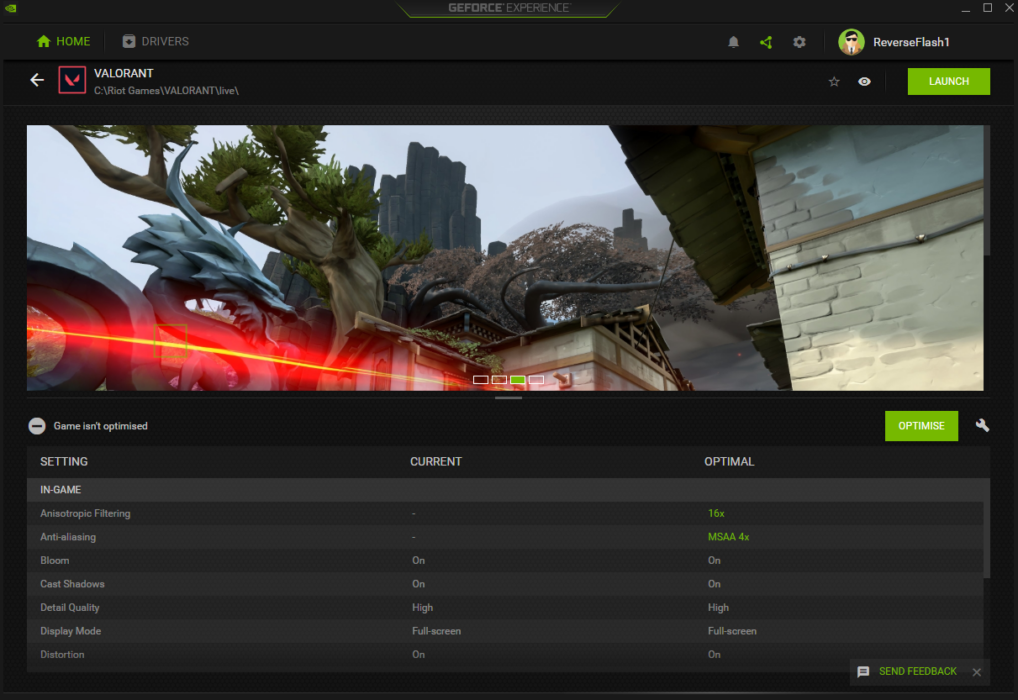Click the Game isn't optimised status icon
This screenshot has height=700, width=1018.
click(37, 425)
